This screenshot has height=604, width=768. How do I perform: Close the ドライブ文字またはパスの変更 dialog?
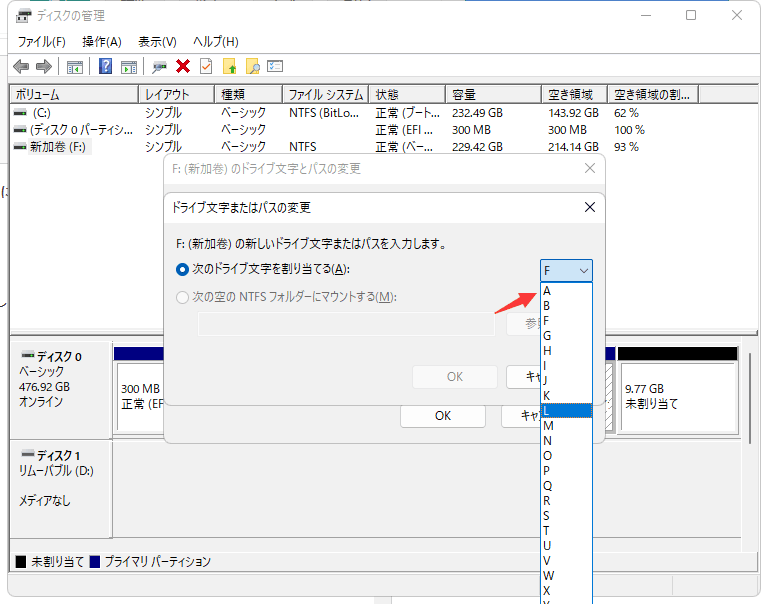[590, 207]
